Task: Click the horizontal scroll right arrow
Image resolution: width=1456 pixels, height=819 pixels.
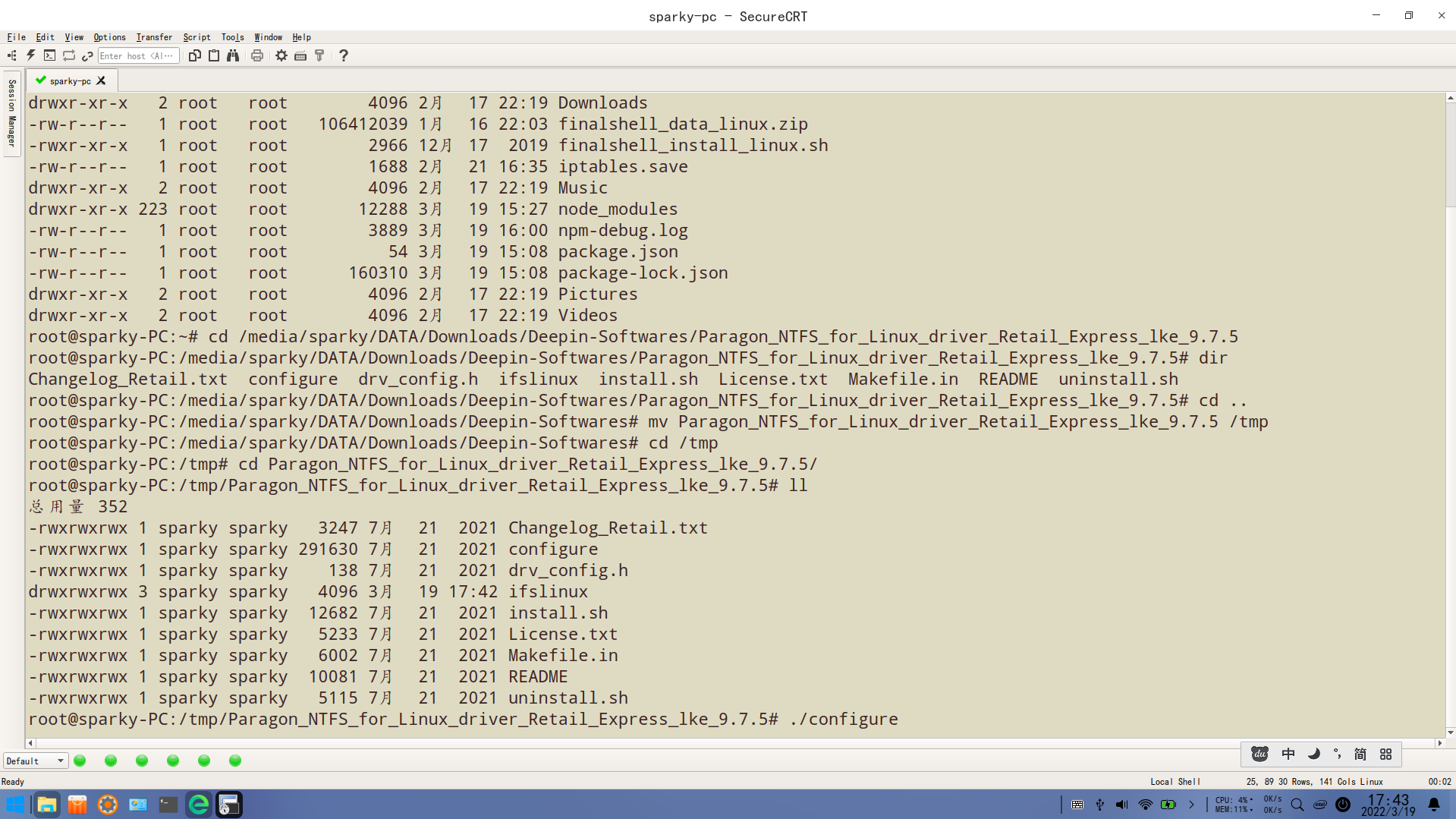Action: 1439,743
